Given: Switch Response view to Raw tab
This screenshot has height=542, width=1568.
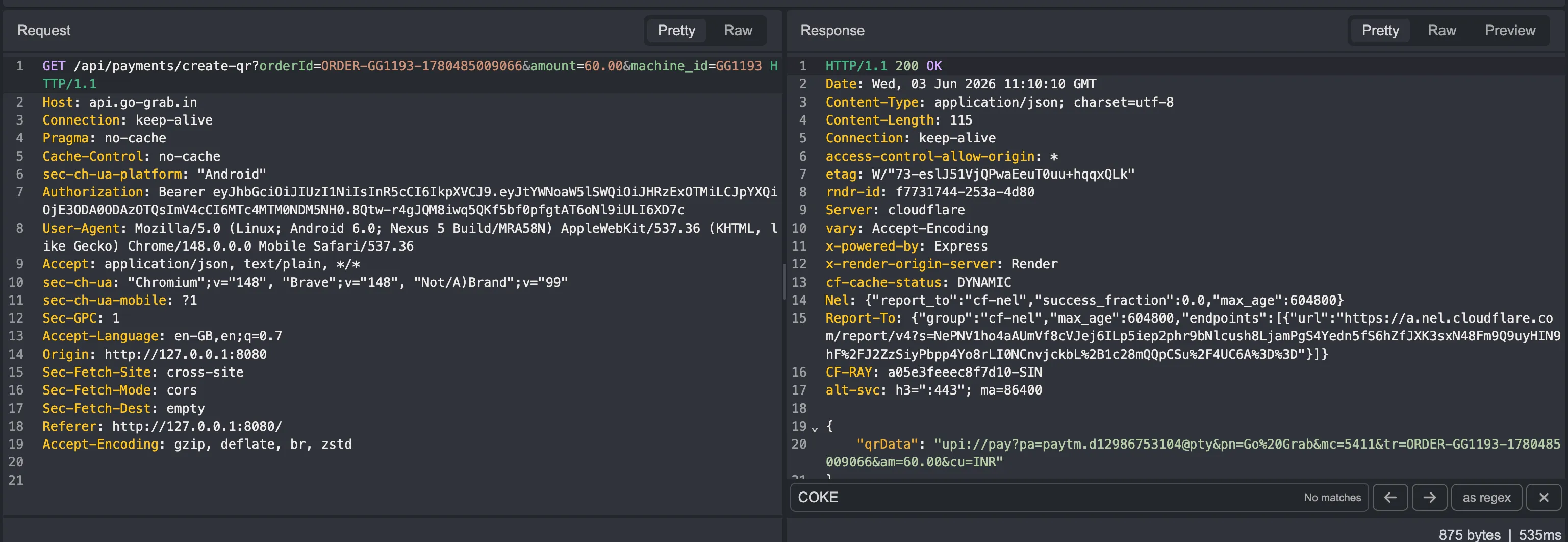Looking at the screenshot, I should point(1442,31).
